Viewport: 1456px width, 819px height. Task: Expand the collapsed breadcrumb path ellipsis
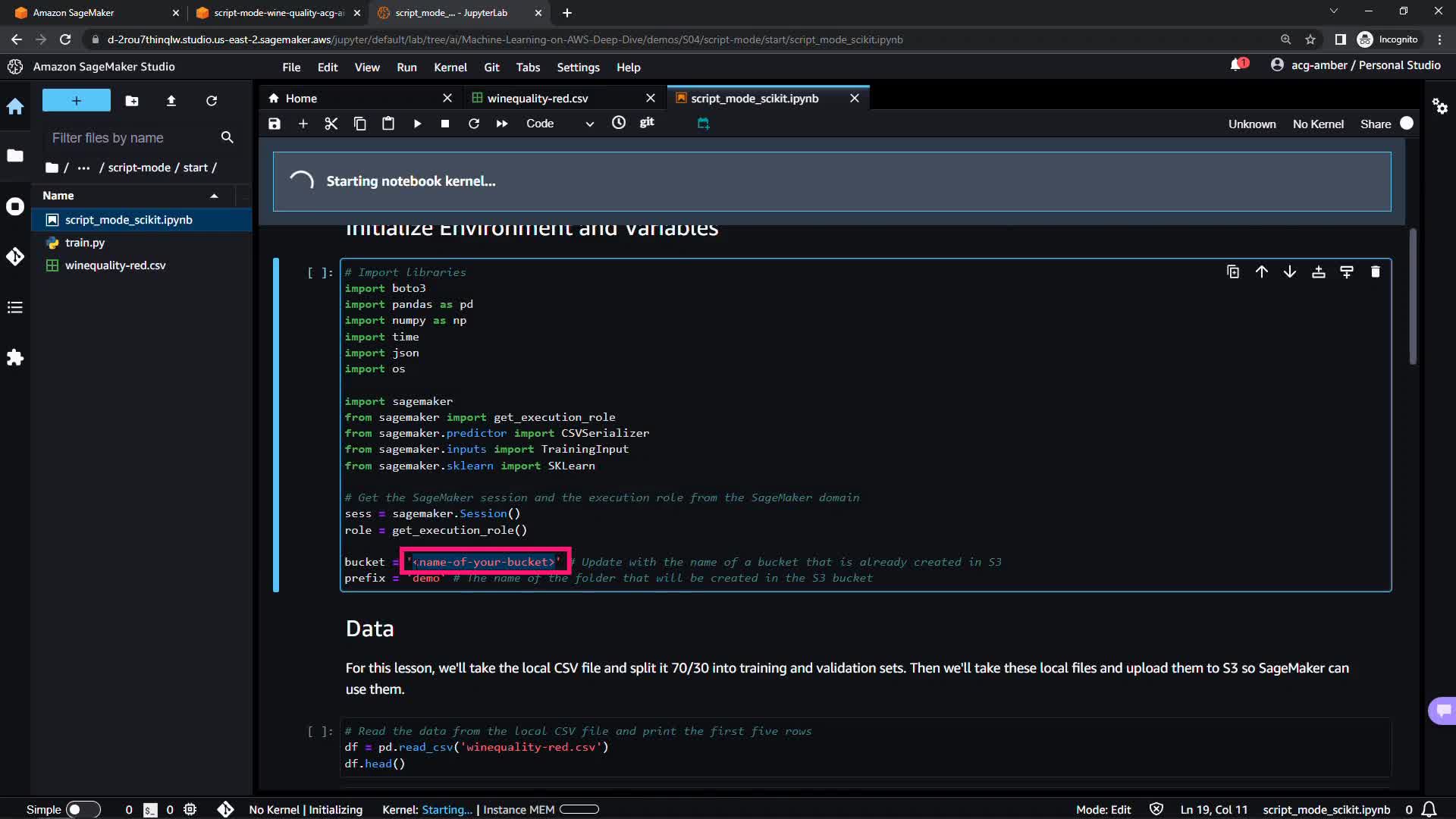click(x=83, y=168)
